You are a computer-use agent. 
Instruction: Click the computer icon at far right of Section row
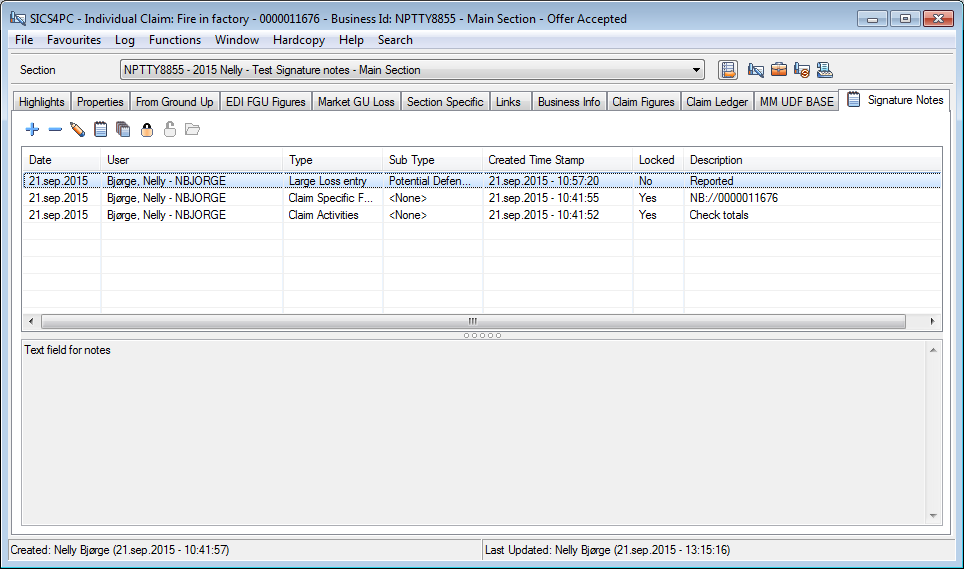click(x=825, y=70)
